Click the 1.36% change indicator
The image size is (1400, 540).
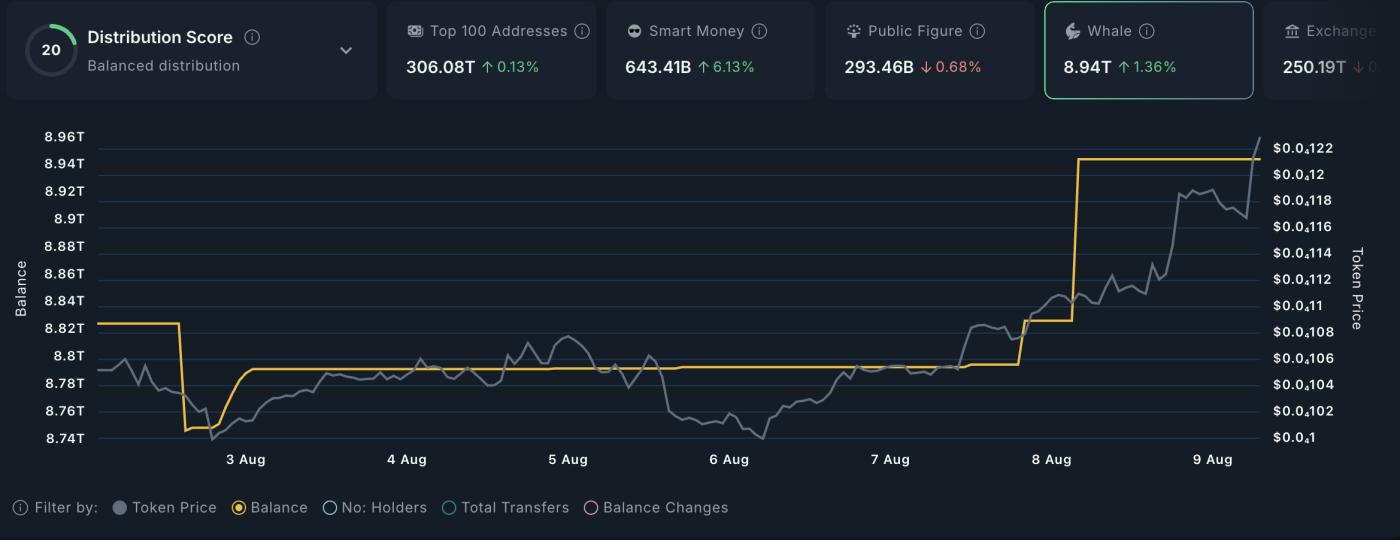click(x=1147, y=67)
